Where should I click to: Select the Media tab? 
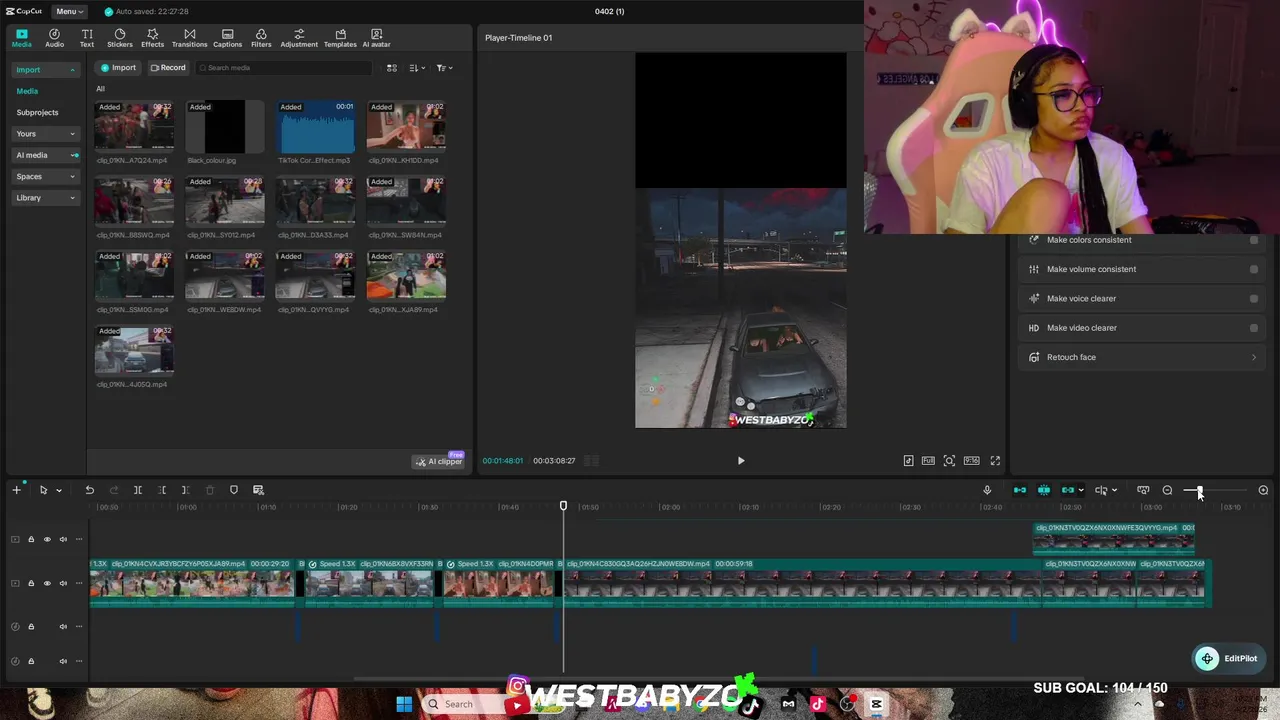pos(21,38)
